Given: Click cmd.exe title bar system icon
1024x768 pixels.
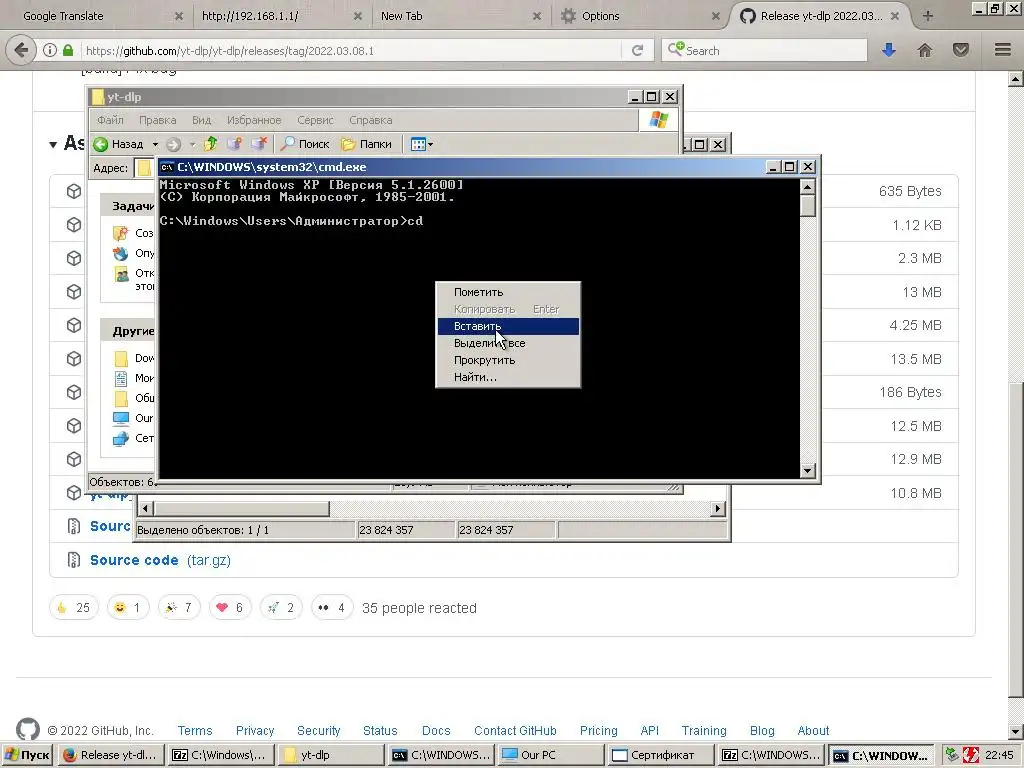Looking at the screenshot, I should tap(167, 167).
